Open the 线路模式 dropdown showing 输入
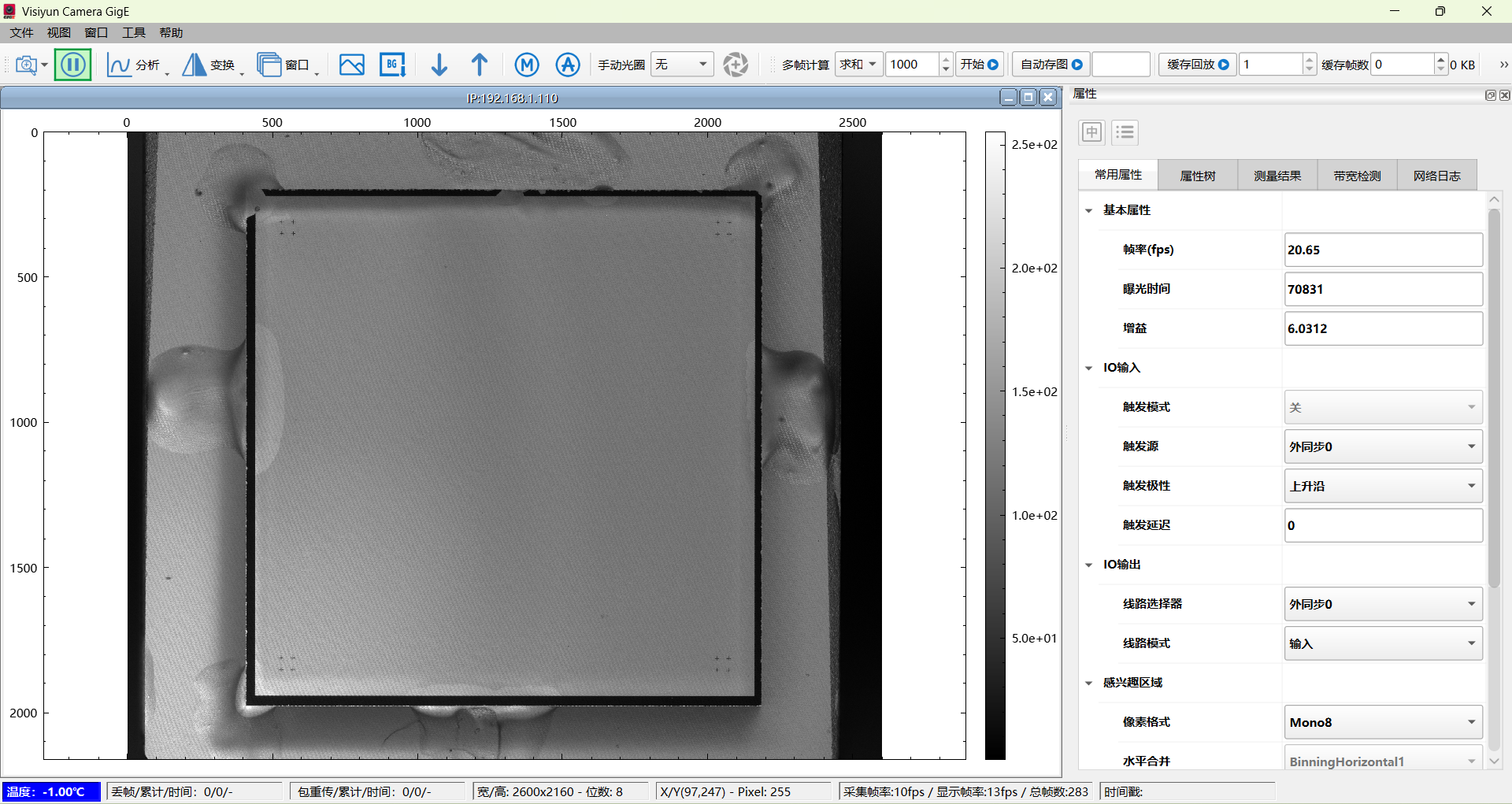The image size is (1512, 804). pos(1384,643)
